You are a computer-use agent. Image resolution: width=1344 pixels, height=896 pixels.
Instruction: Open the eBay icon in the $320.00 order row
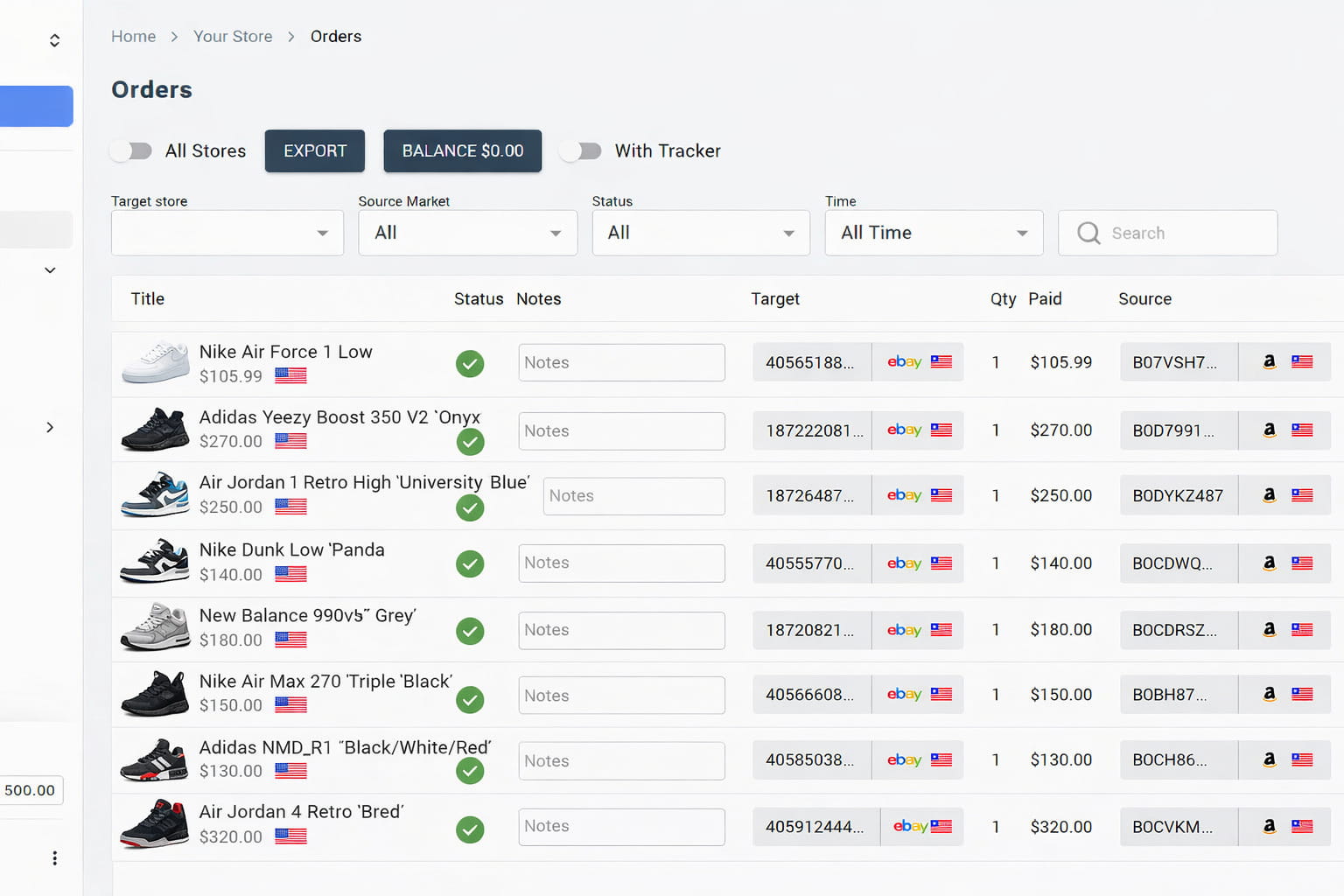point(910,826)
